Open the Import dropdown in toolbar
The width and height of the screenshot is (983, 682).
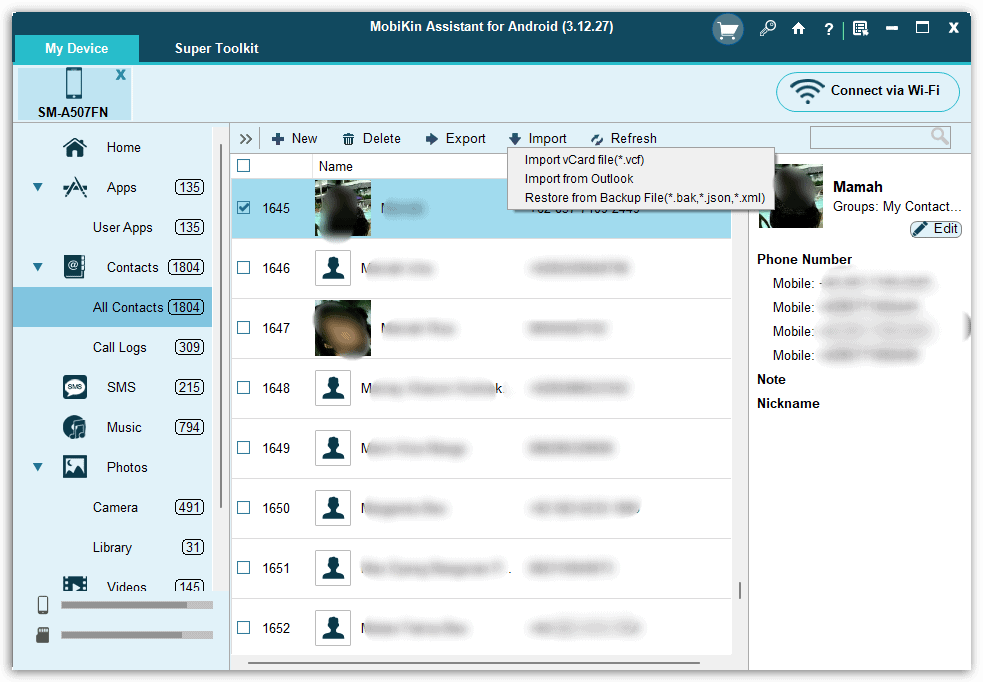(538, 139)
